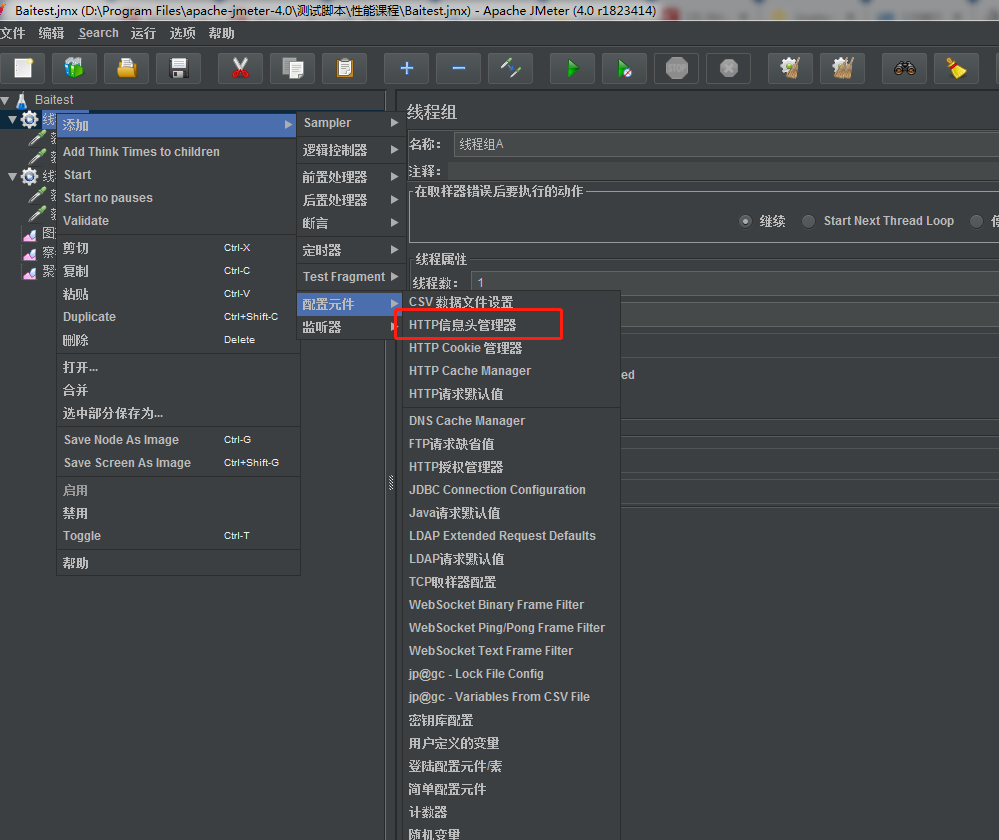Click the Cut scissors icon
The height and width of the screenshot is (840, 999).
(x=240, y=68)
